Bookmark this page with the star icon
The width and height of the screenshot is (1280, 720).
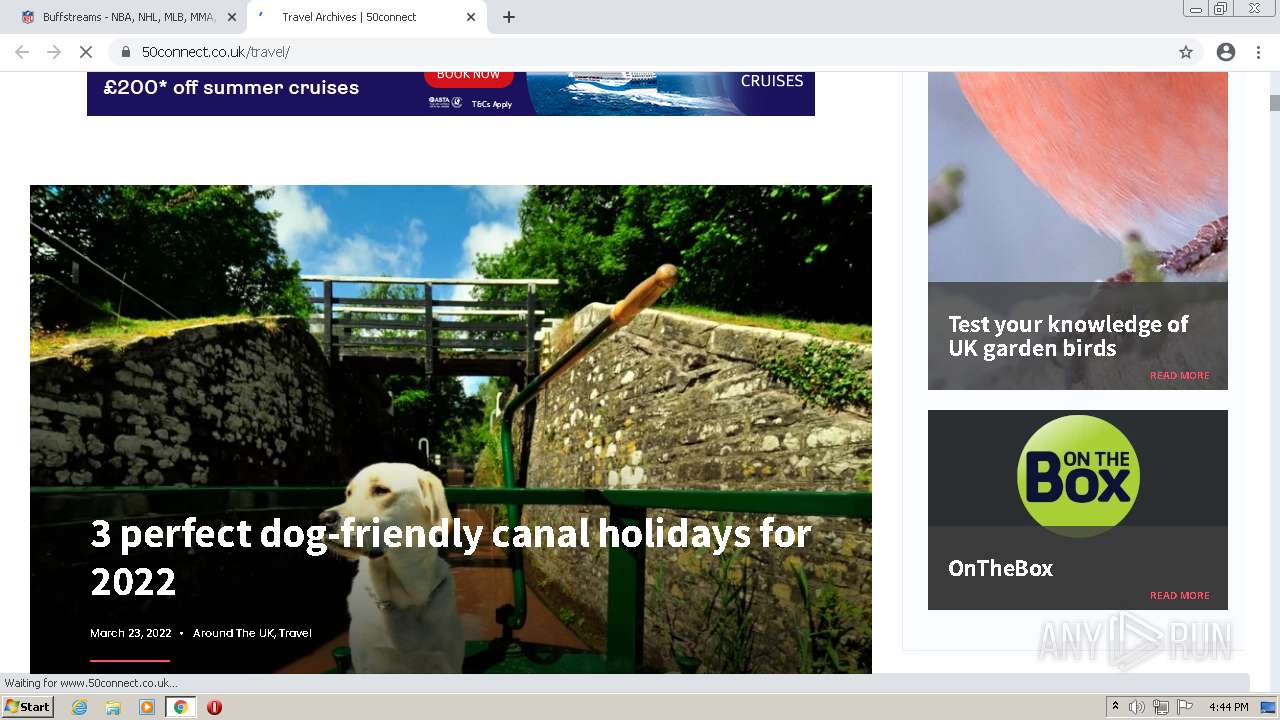click(x=1186, y=52)
